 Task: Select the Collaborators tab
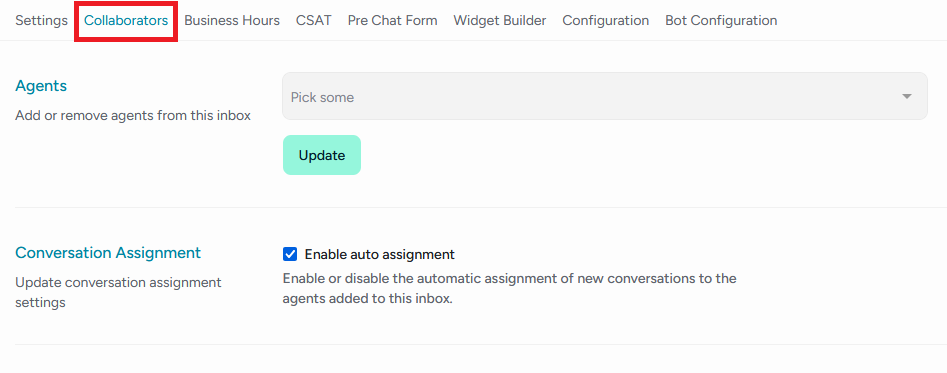[126, 21]
